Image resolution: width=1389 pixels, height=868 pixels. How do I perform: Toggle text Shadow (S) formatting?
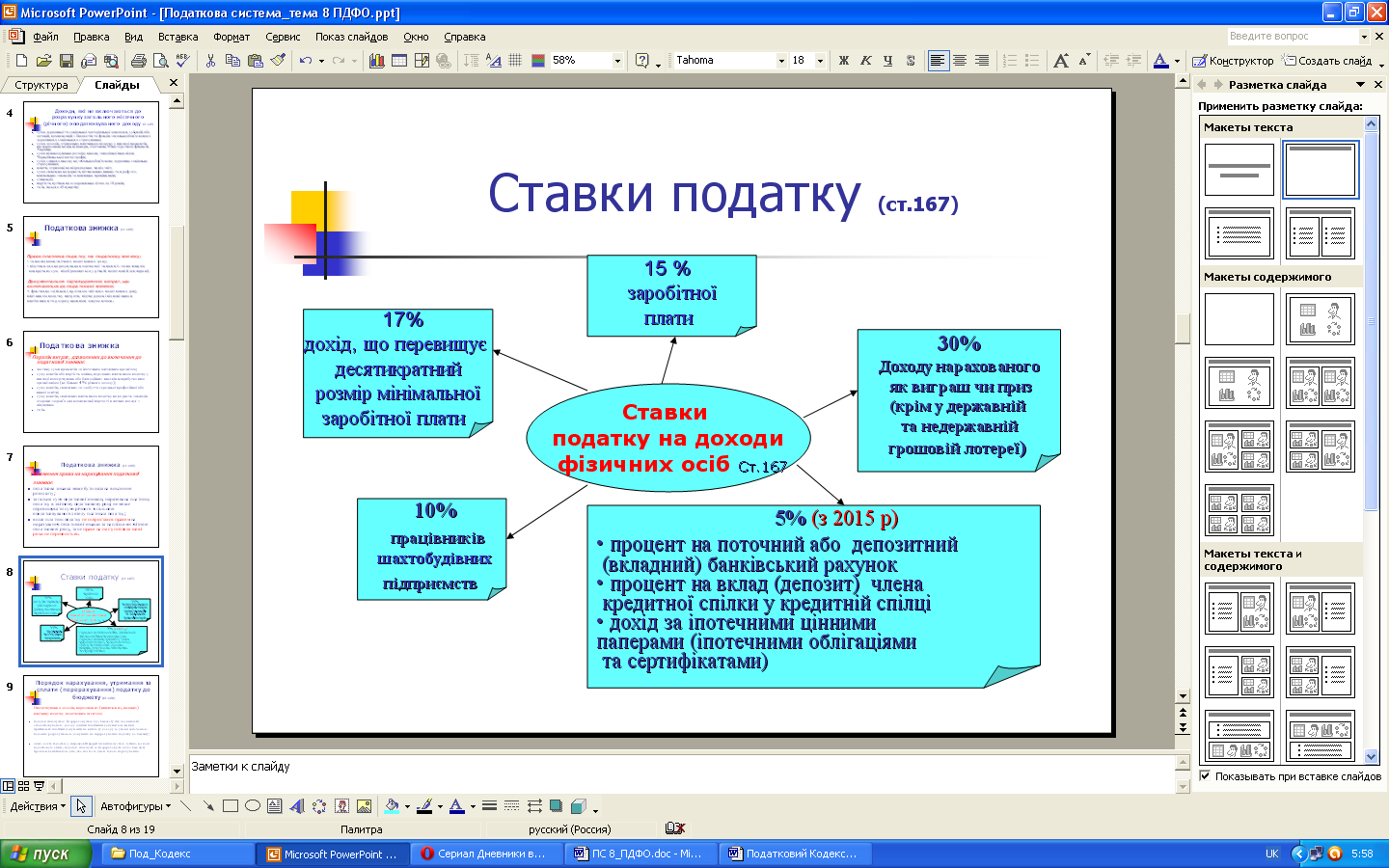[911, 60]
